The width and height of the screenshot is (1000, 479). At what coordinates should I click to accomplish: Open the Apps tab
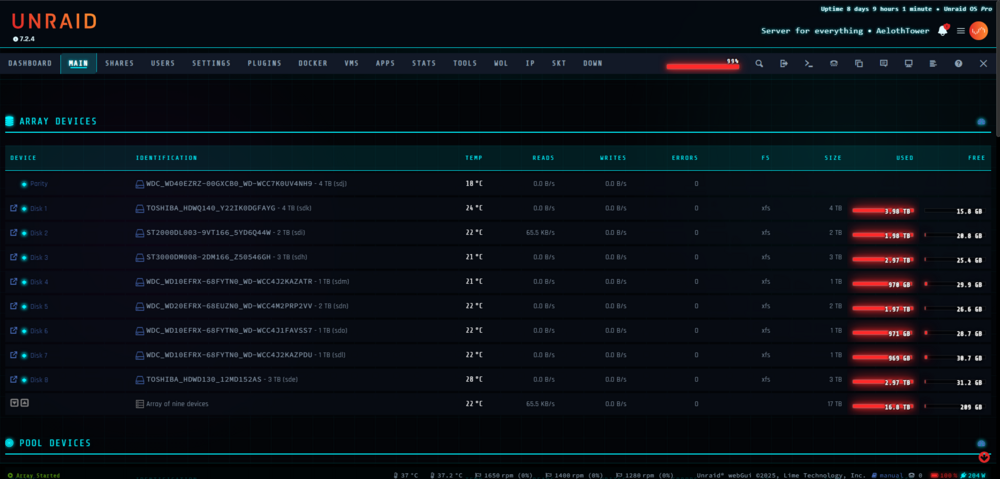point(385,64)
